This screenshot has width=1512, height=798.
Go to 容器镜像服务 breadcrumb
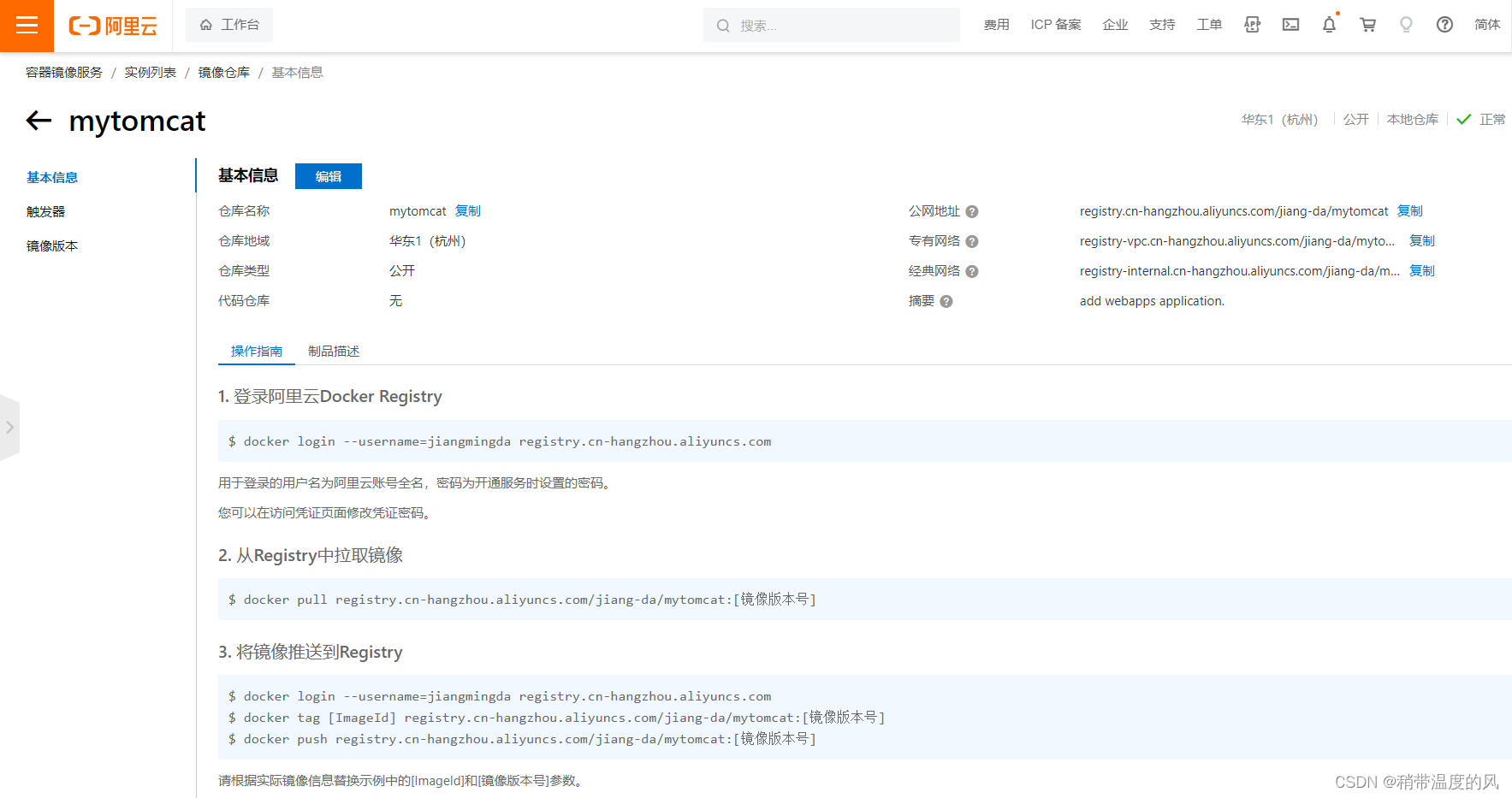[x=64, y=73]
